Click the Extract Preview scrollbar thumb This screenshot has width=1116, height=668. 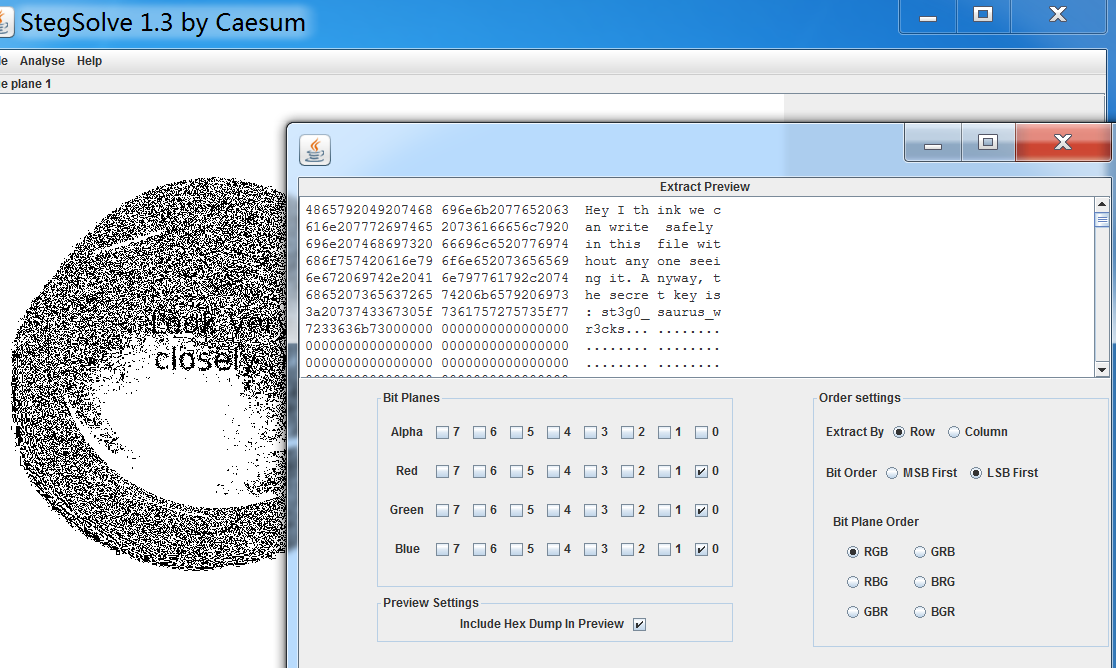tap(1102, 219)
